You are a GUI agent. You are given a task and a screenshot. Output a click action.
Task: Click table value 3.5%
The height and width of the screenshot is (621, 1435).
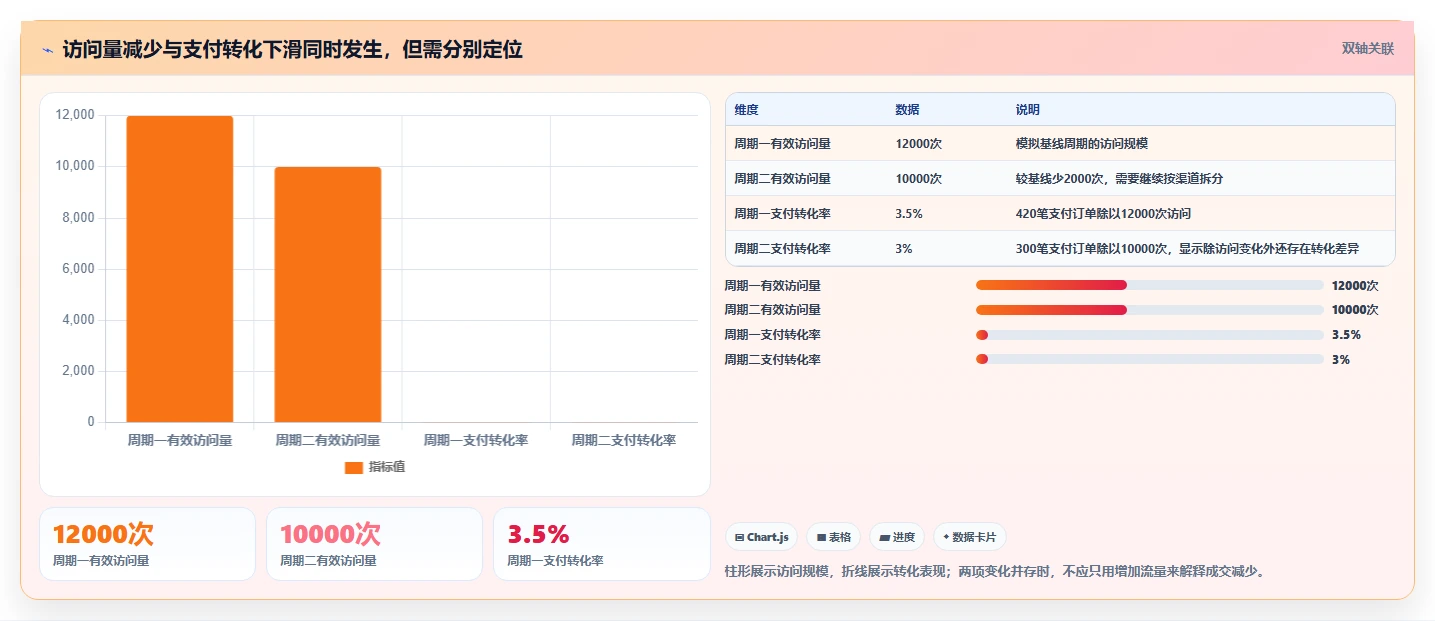pos(908,214)
